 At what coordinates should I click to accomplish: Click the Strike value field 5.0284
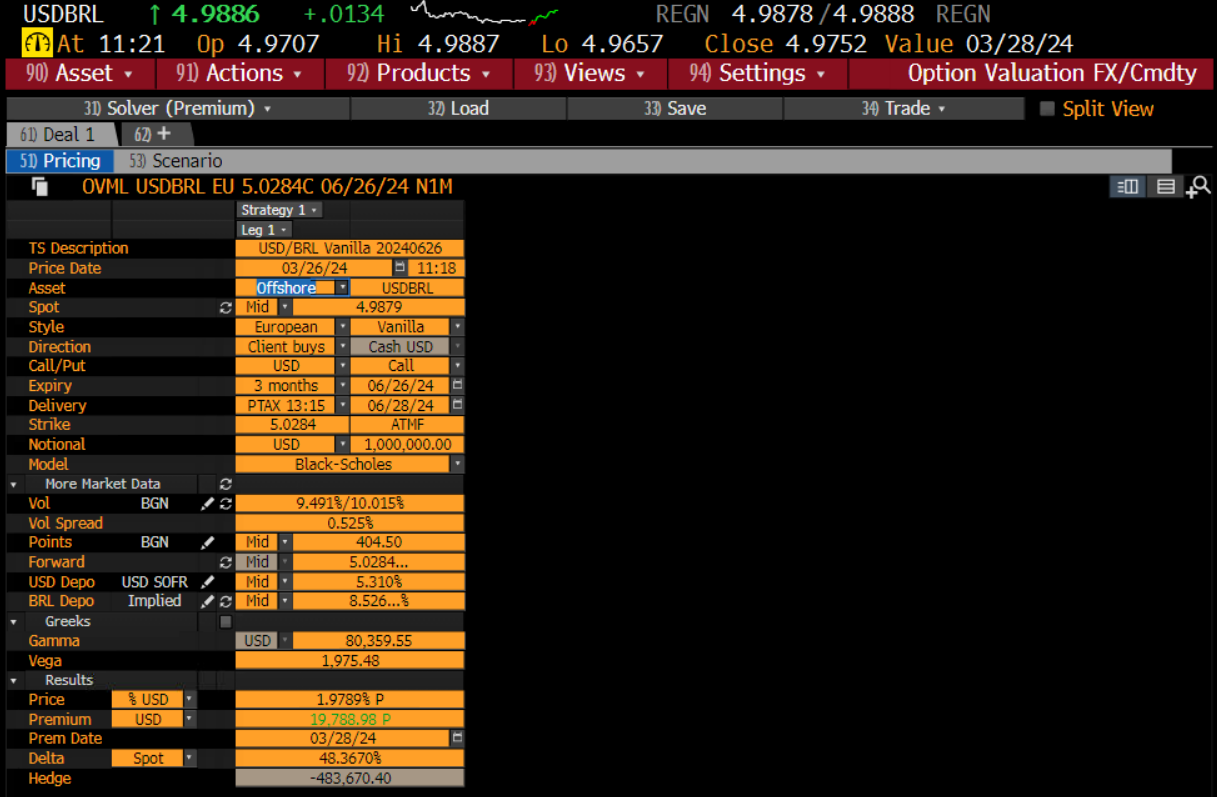(292, 425)
